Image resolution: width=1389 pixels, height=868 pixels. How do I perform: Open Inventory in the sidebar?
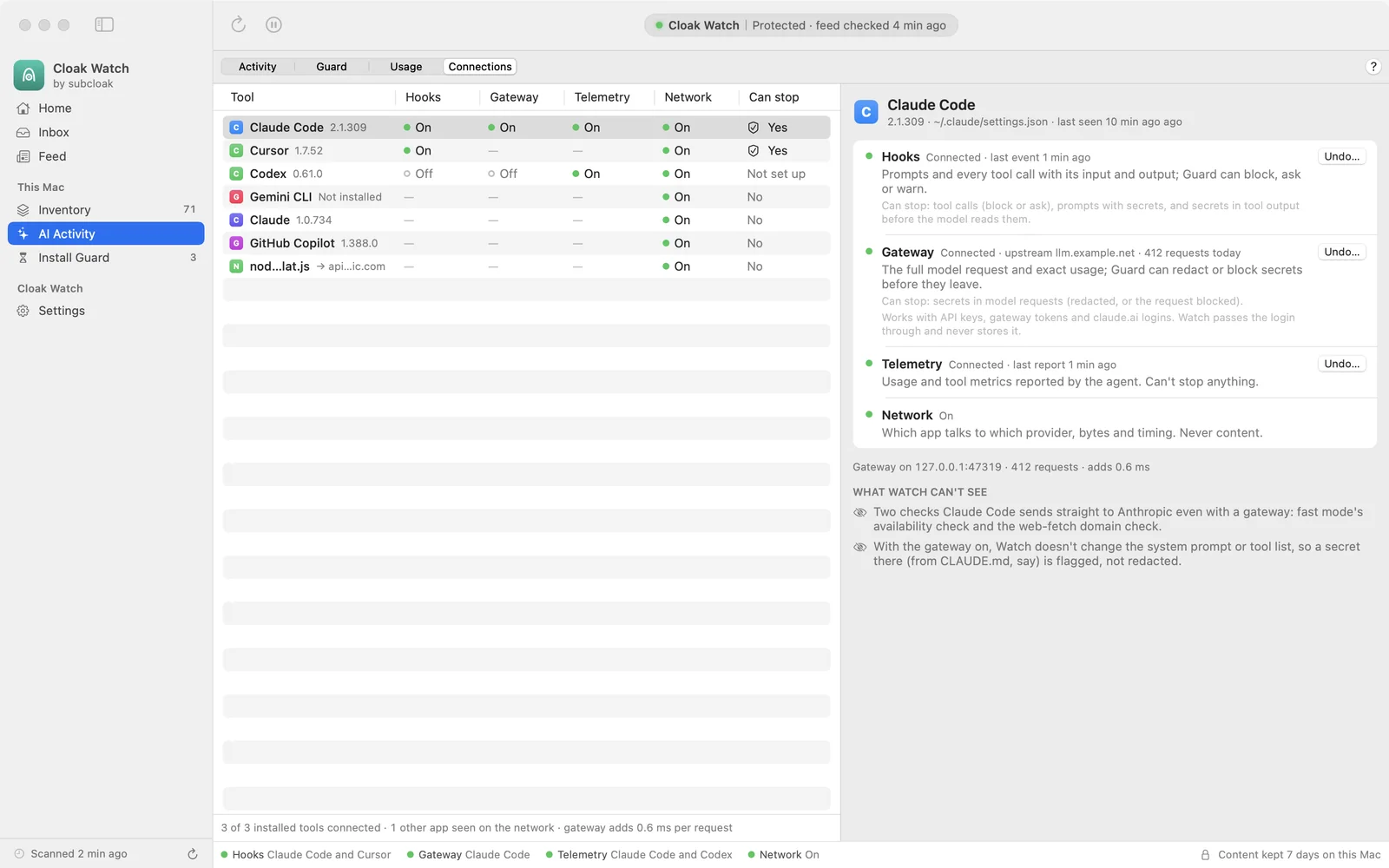click(x=106, y=210)
